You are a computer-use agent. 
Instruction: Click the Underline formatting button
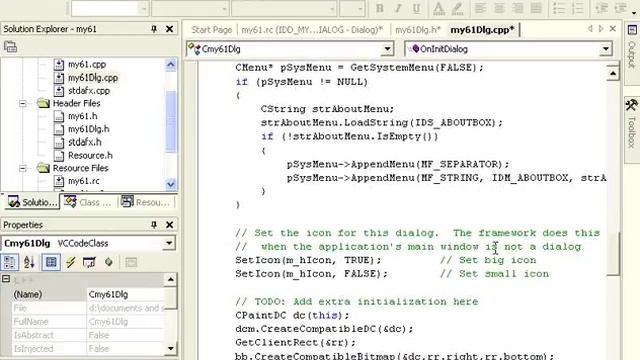pyautogui.click(x=416, y=8)
